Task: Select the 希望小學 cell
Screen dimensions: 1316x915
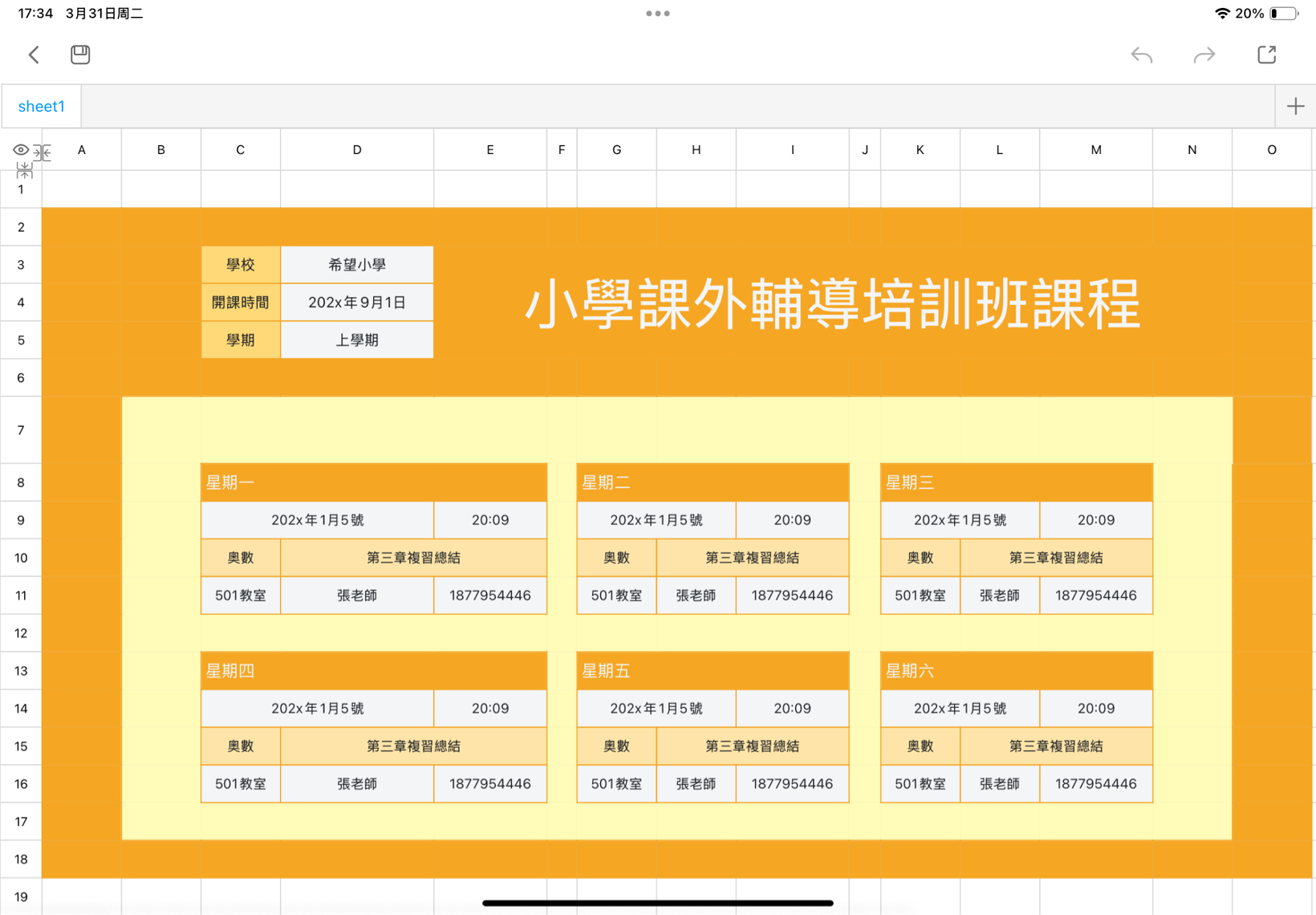Action: (x=357, y=265)
